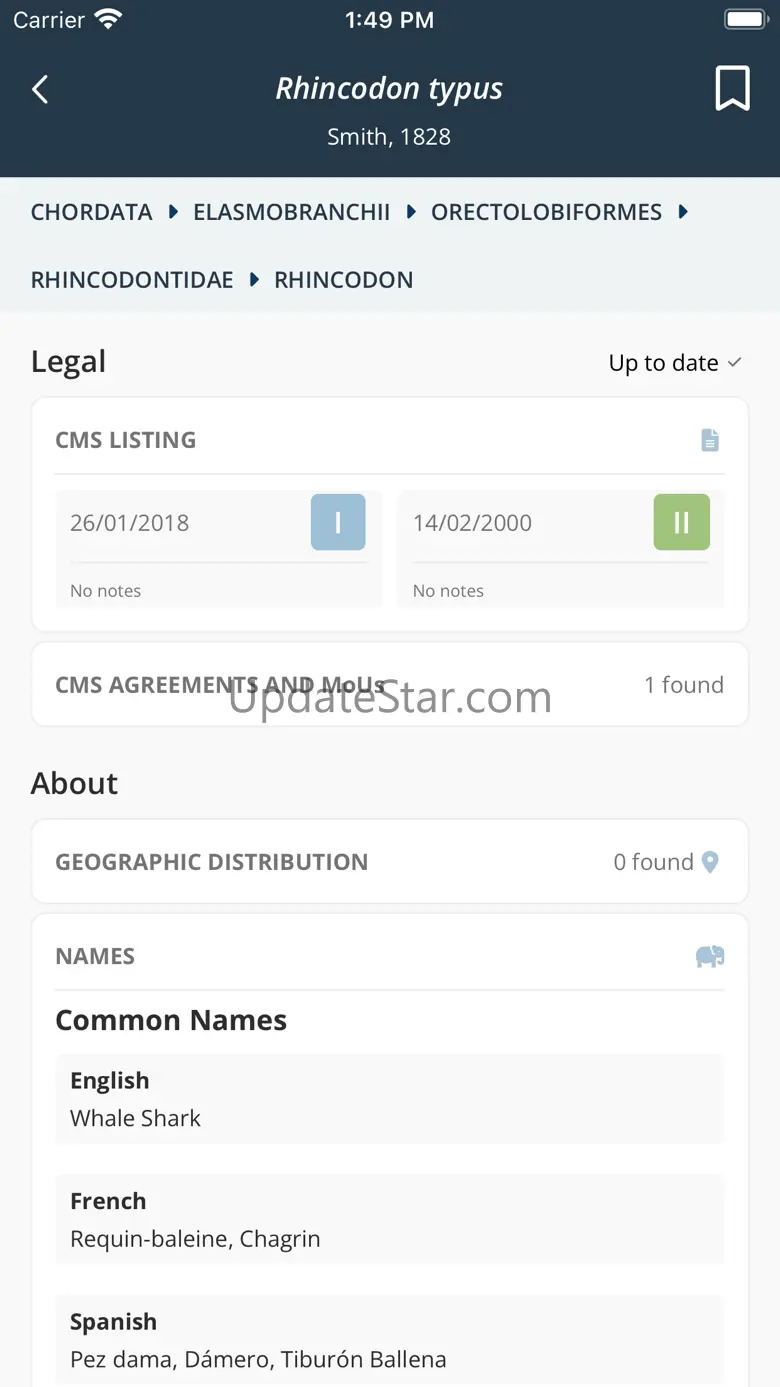Tap the back arrow icon
Viewport: 780px width, 1387px height.
(x=40, y=90)
